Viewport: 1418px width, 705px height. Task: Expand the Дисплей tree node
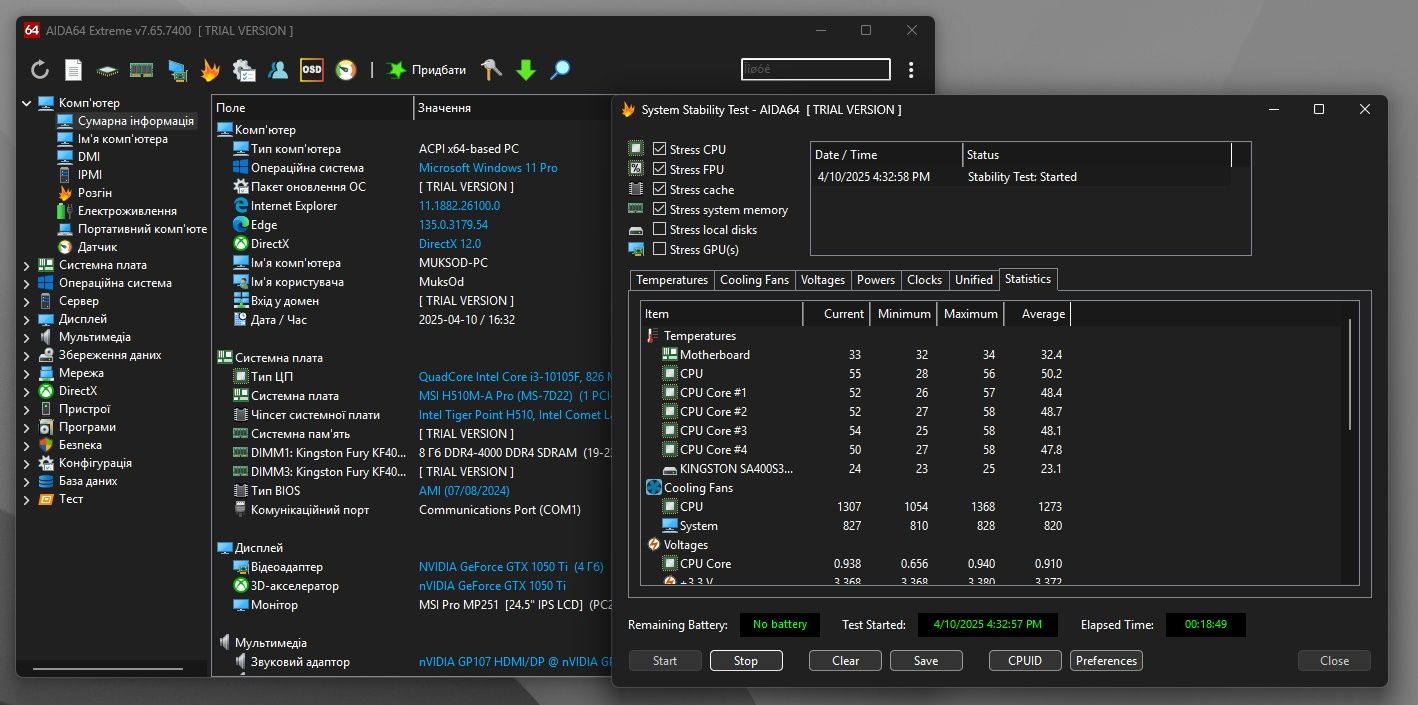(x=27, y=319)
